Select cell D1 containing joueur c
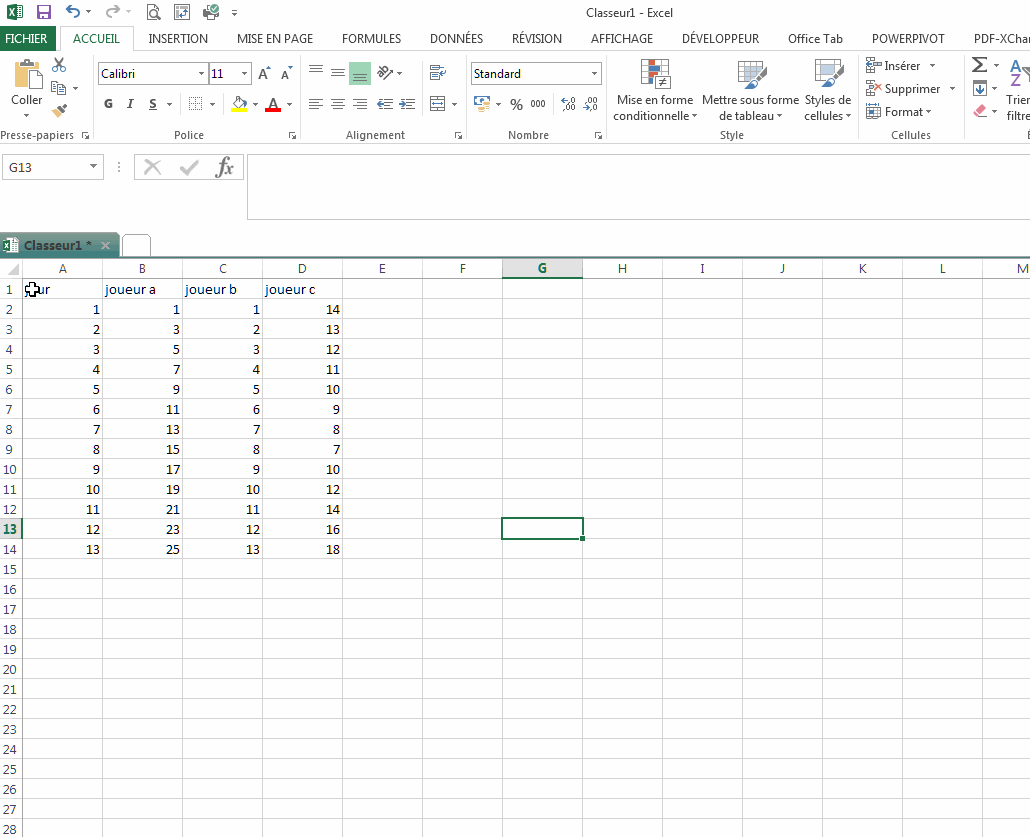The height and width of the screenshot is (837, 1030). [302, 290]
